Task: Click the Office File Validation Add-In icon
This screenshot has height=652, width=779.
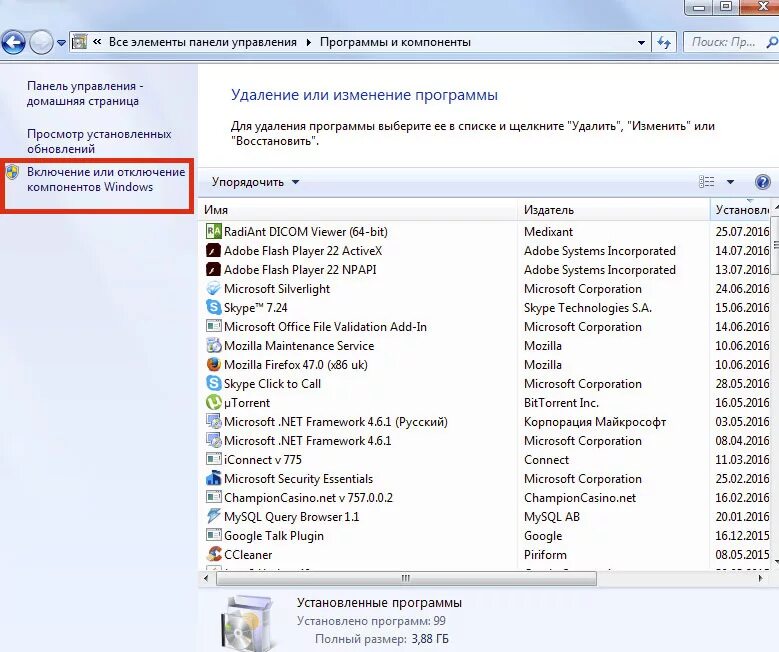Action: tap(214, 326)
